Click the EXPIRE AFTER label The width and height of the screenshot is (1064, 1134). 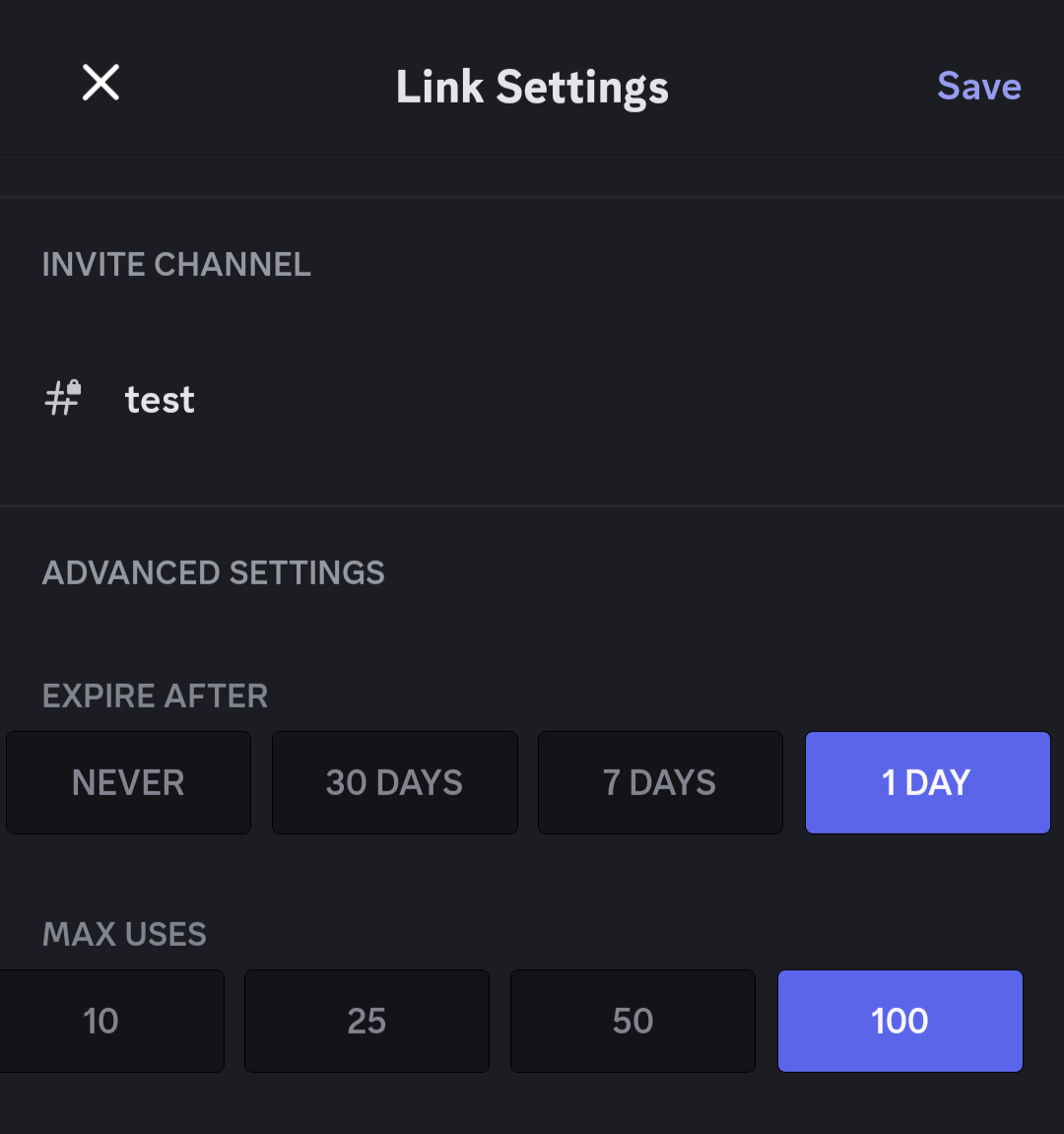[x=155, y=697]
